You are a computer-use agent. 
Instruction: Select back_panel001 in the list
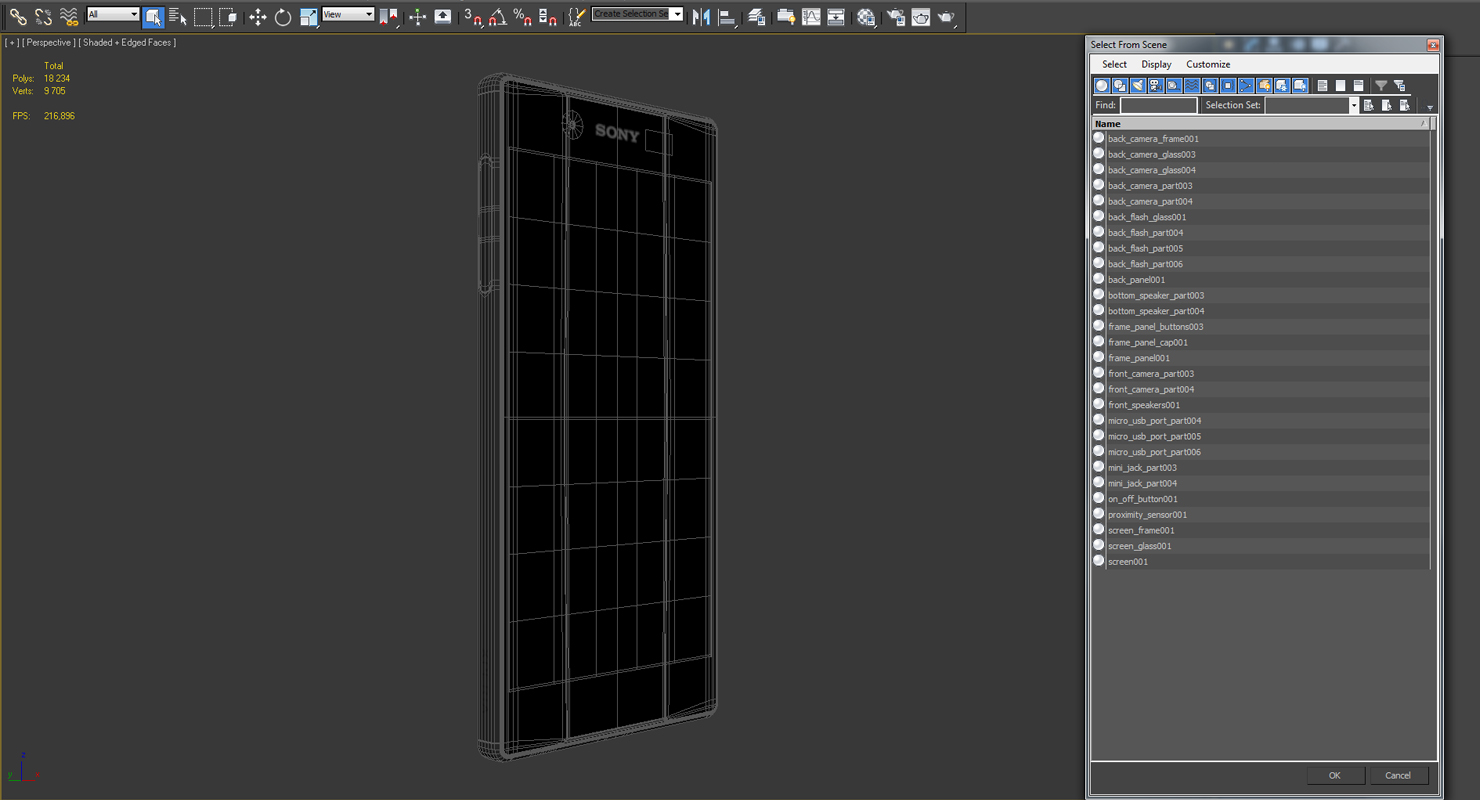[1260, 280]
